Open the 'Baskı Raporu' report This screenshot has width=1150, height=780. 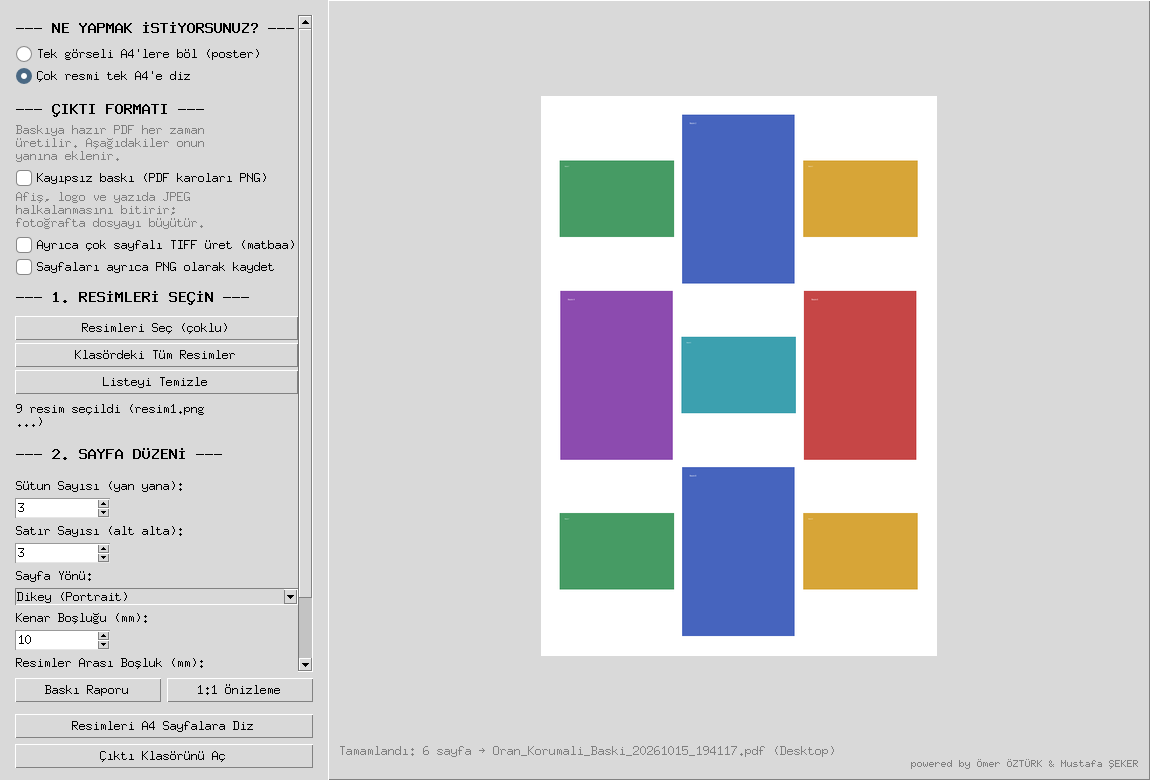point(88,690)
